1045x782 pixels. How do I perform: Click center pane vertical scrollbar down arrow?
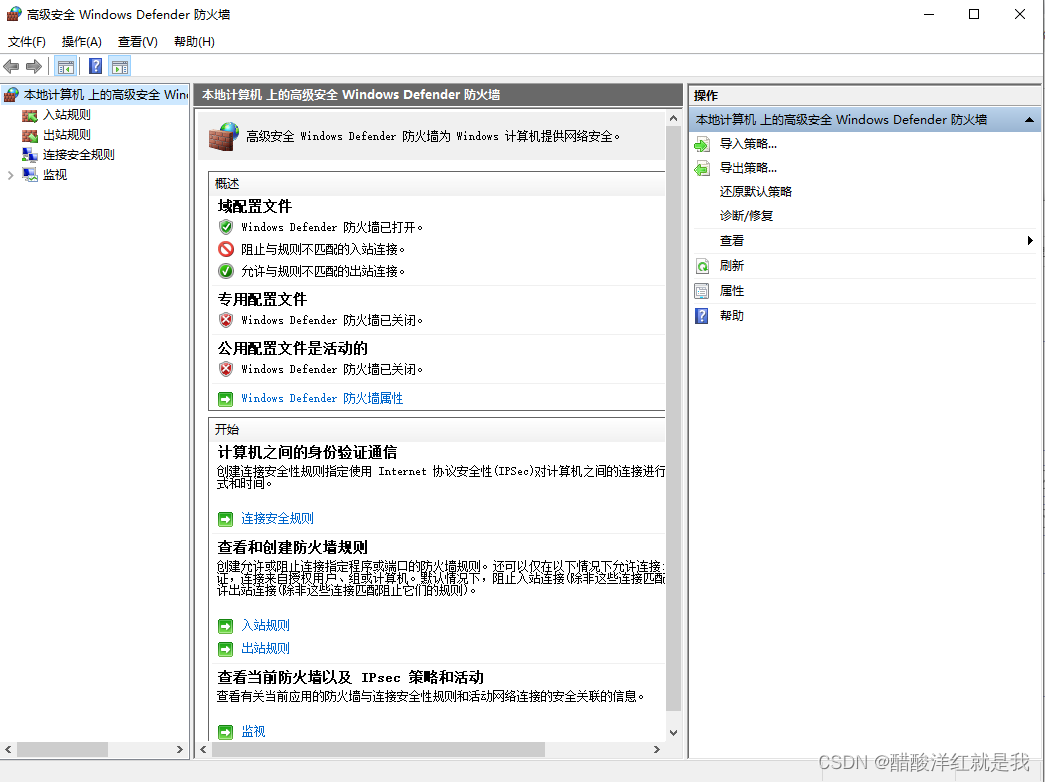673,733
